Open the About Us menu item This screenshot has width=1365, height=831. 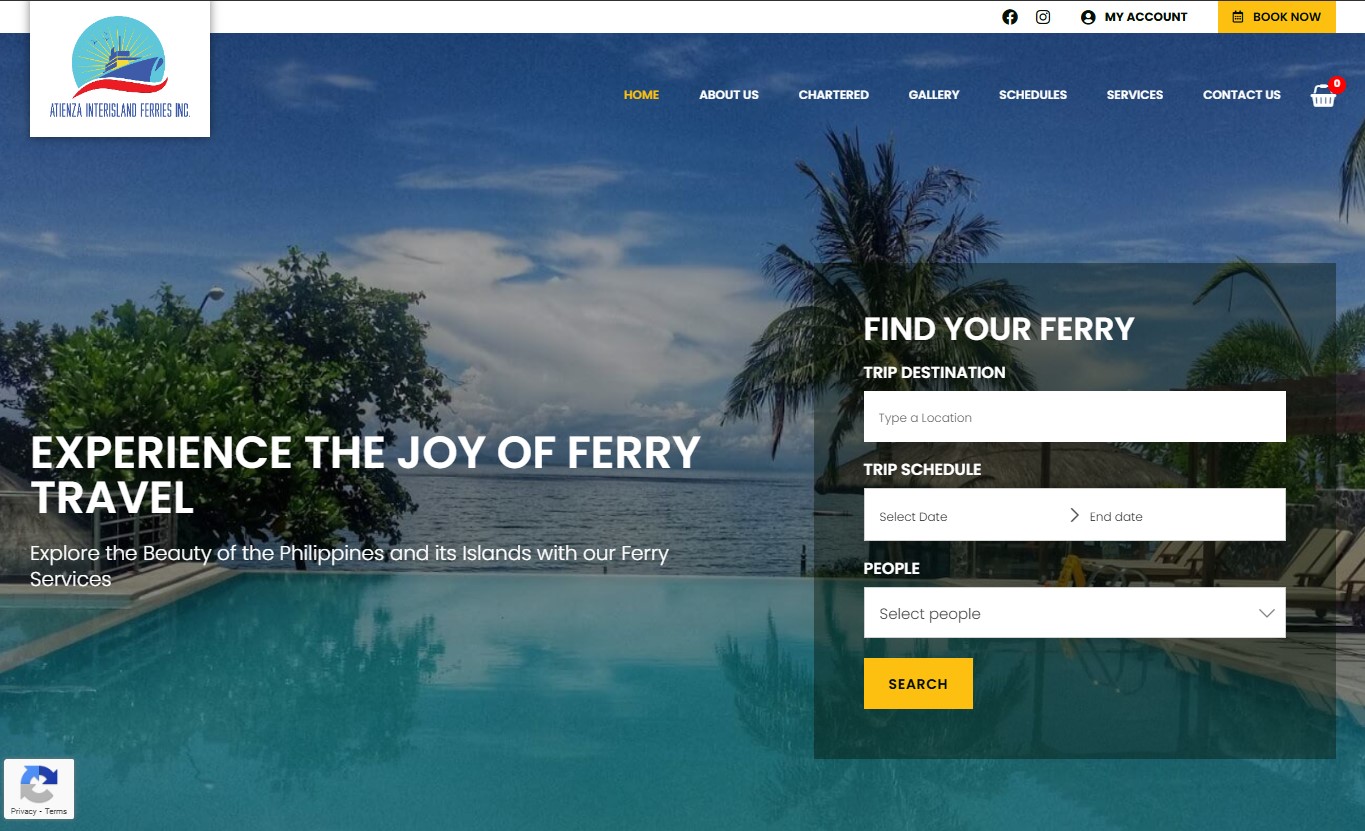[x=729, y=95]
